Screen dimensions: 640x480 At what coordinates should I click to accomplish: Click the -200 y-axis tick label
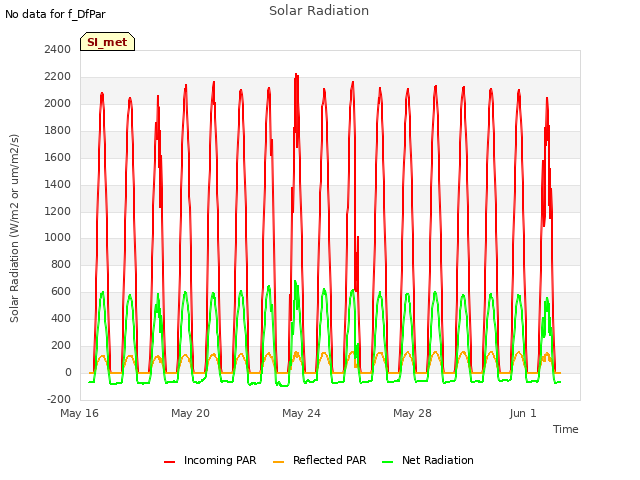(59, 399)
